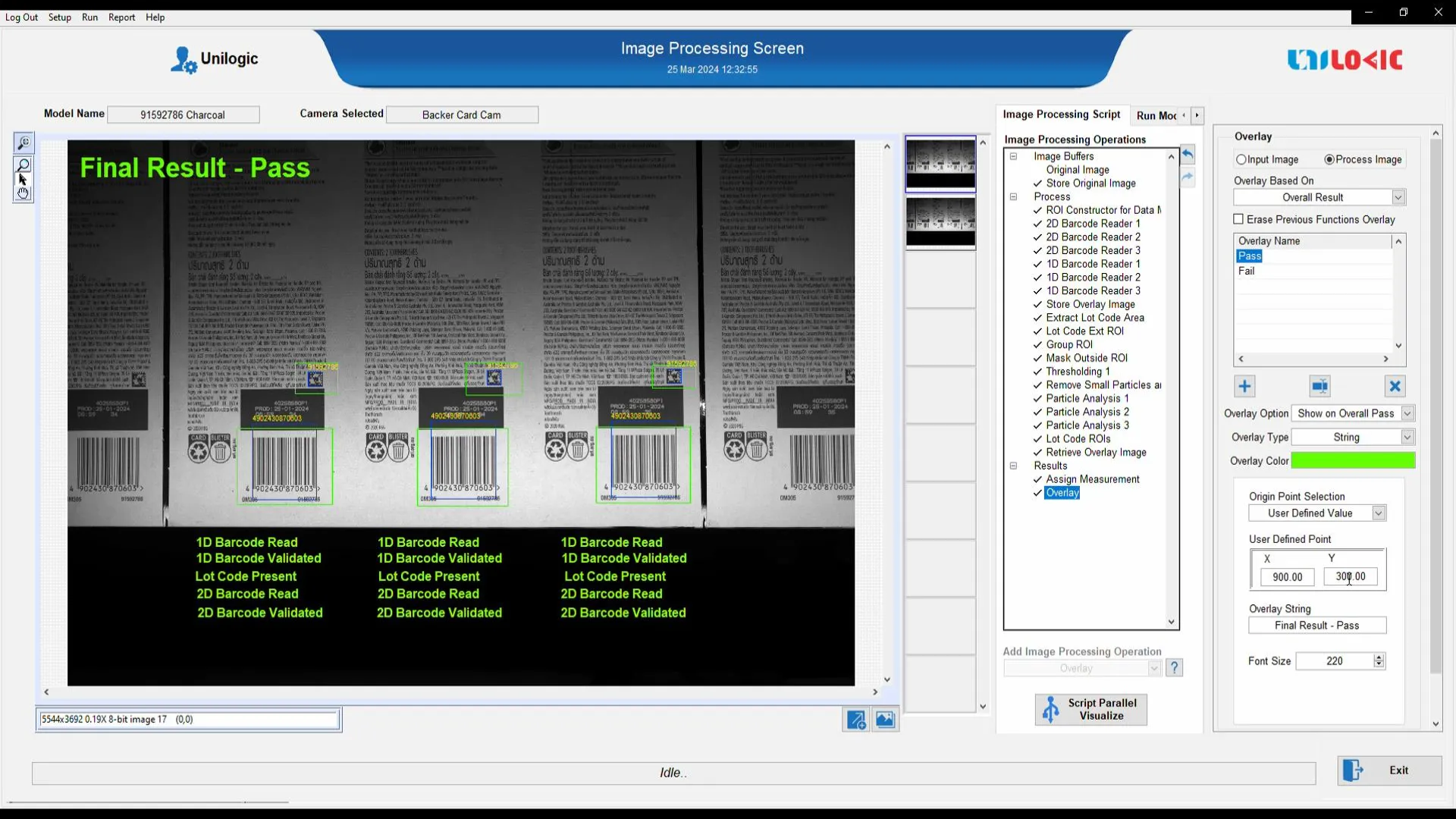
Task: Click the edit image icon below viewer
Action: (856, 720)
